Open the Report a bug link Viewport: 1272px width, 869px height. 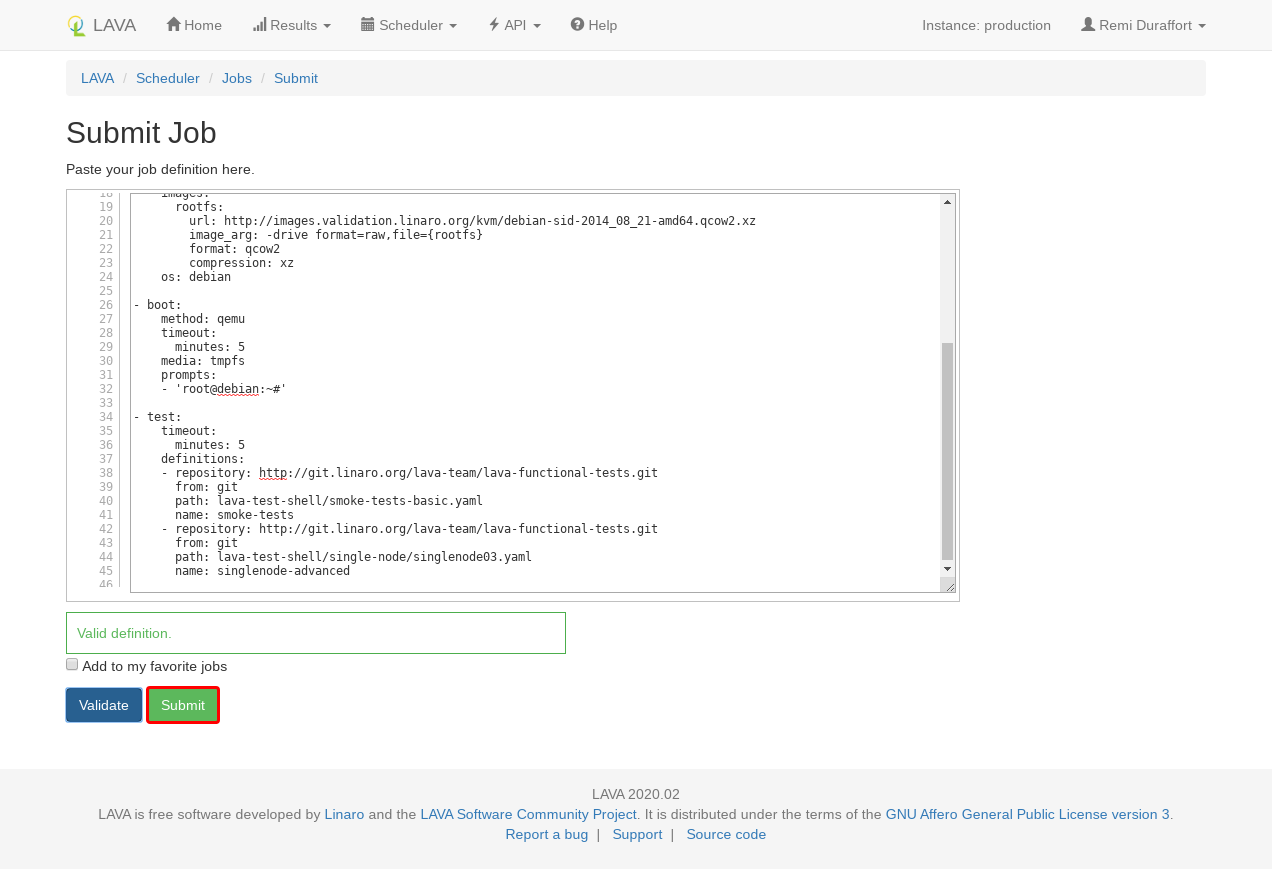[x=546, y=834]
